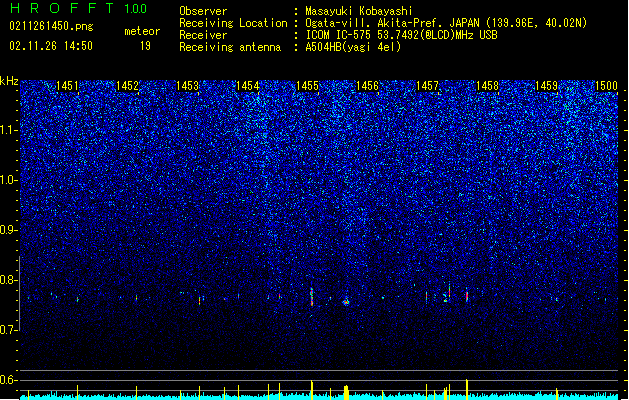Click the 1500 time label
The image size is (629, 400).
[x=606, y=86]
